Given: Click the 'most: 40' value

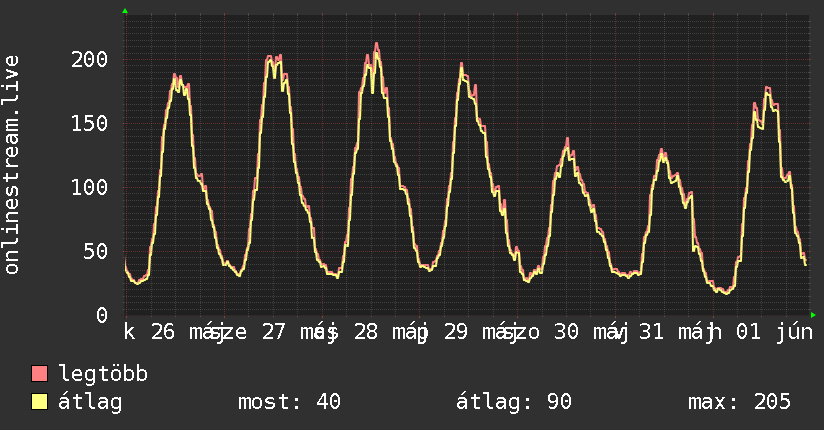Looking at the screenshot, I should [289, 402].
